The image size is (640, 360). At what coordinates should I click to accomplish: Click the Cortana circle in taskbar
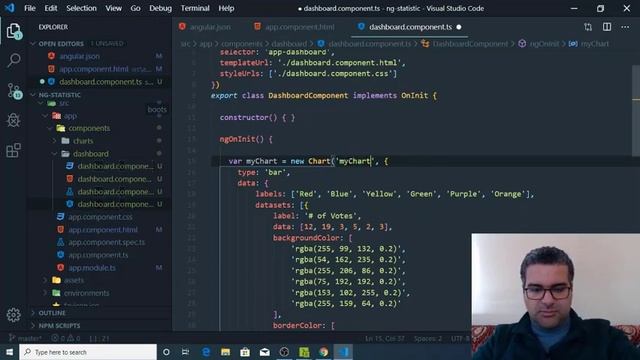pyautogui.click(x=166, y=352)
